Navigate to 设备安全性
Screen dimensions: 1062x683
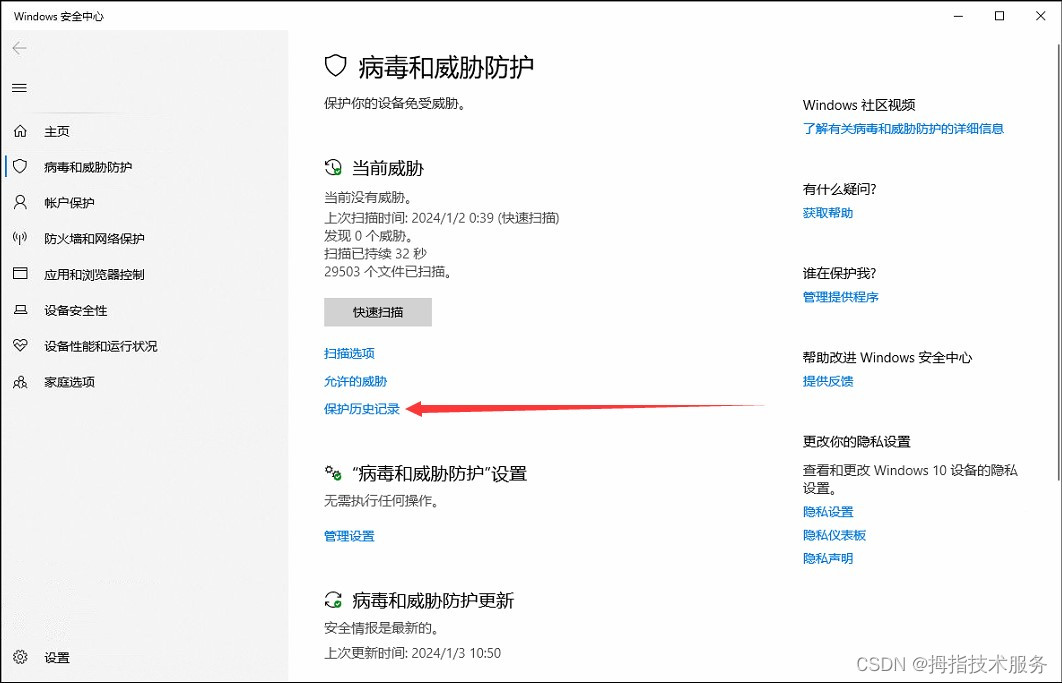click(76, 310)
